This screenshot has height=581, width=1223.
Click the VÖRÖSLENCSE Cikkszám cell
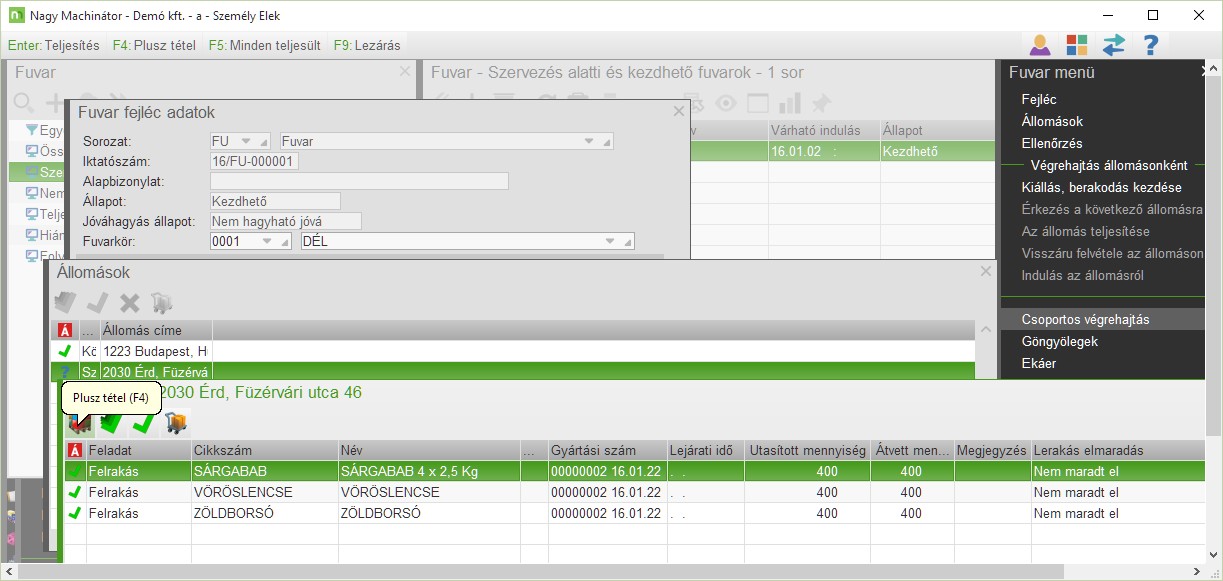coord(264,492)
